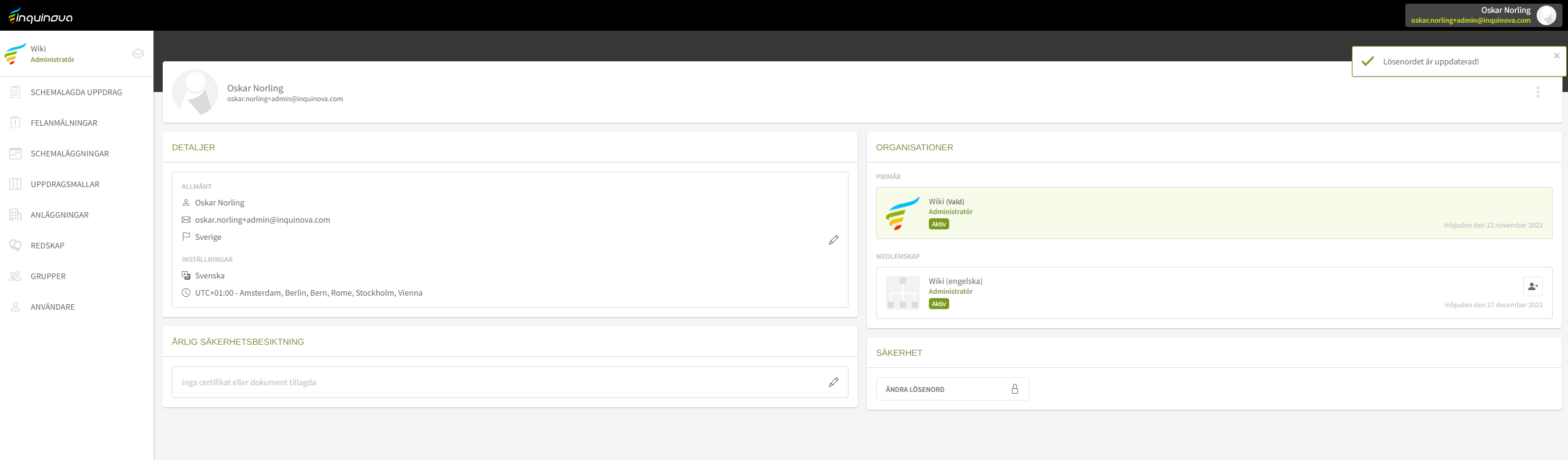The image size is (1568, 460).
Task: Click Oskar Norling's large profile avatar
Action: point(195,92)
